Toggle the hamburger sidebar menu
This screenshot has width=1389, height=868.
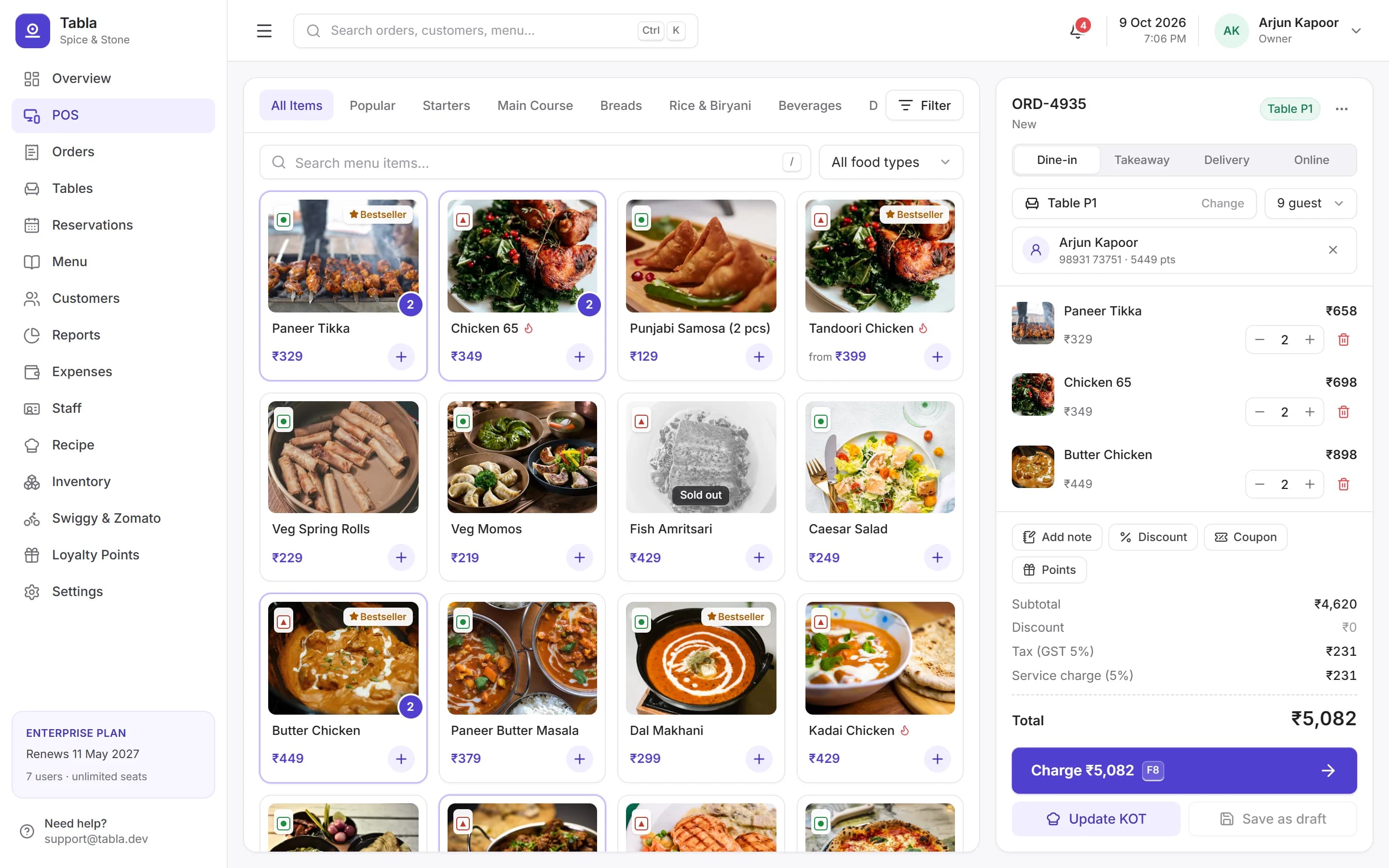[x=264, y=31]
